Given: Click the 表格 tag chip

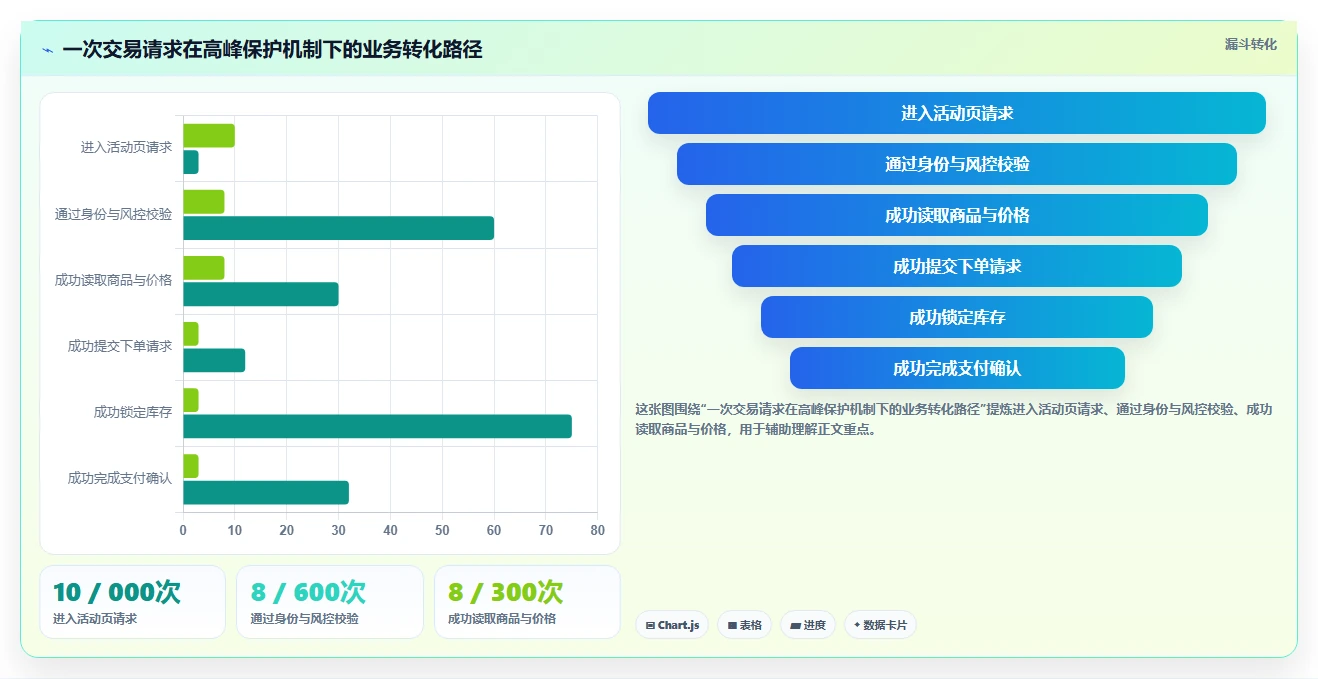Looking at the screenshot, I should point(744,625).
